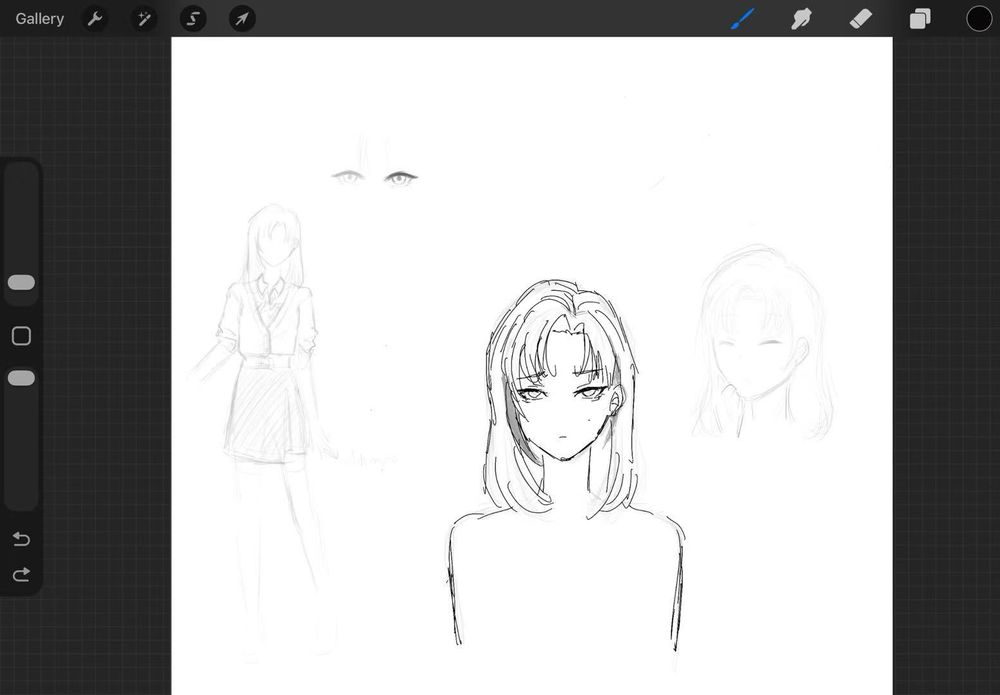Select the Eraser tool
The height and width of the screenshot is (695, 1000).
pos(861,18)
